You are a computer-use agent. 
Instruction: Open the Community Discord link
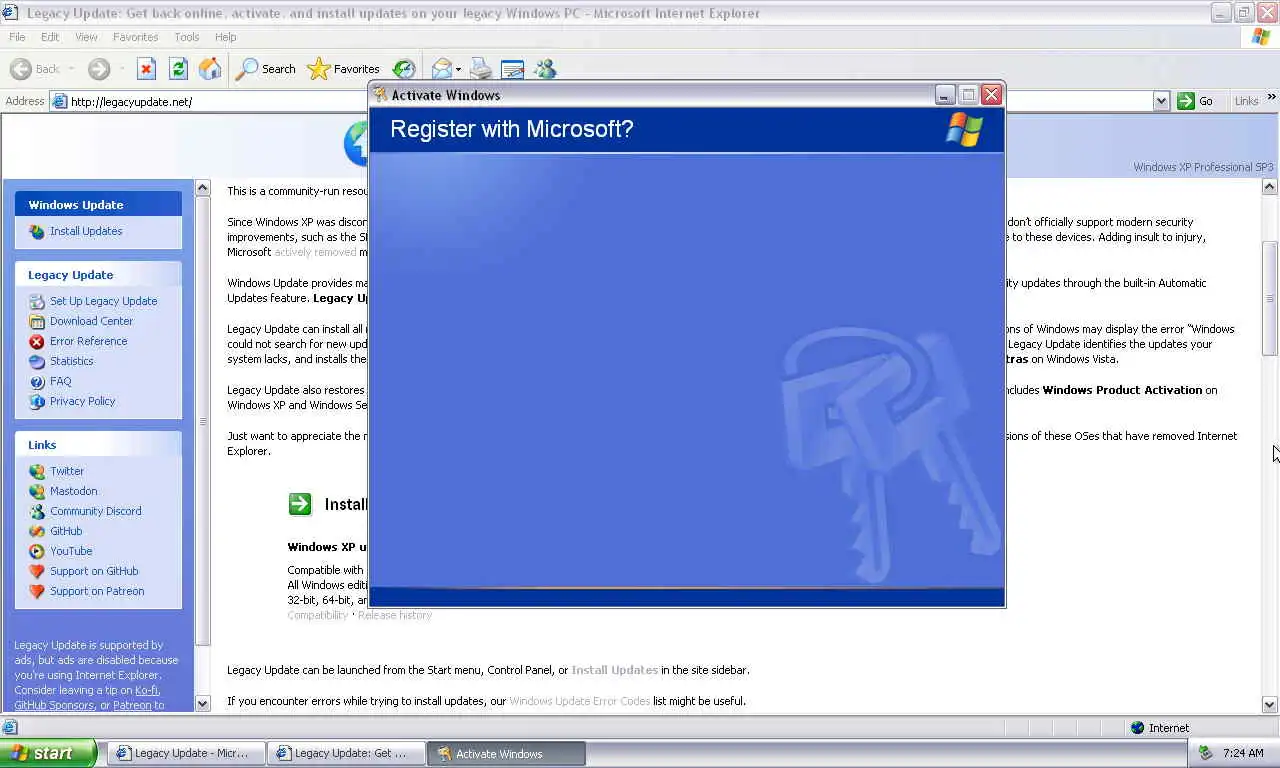tap(96, 511)
